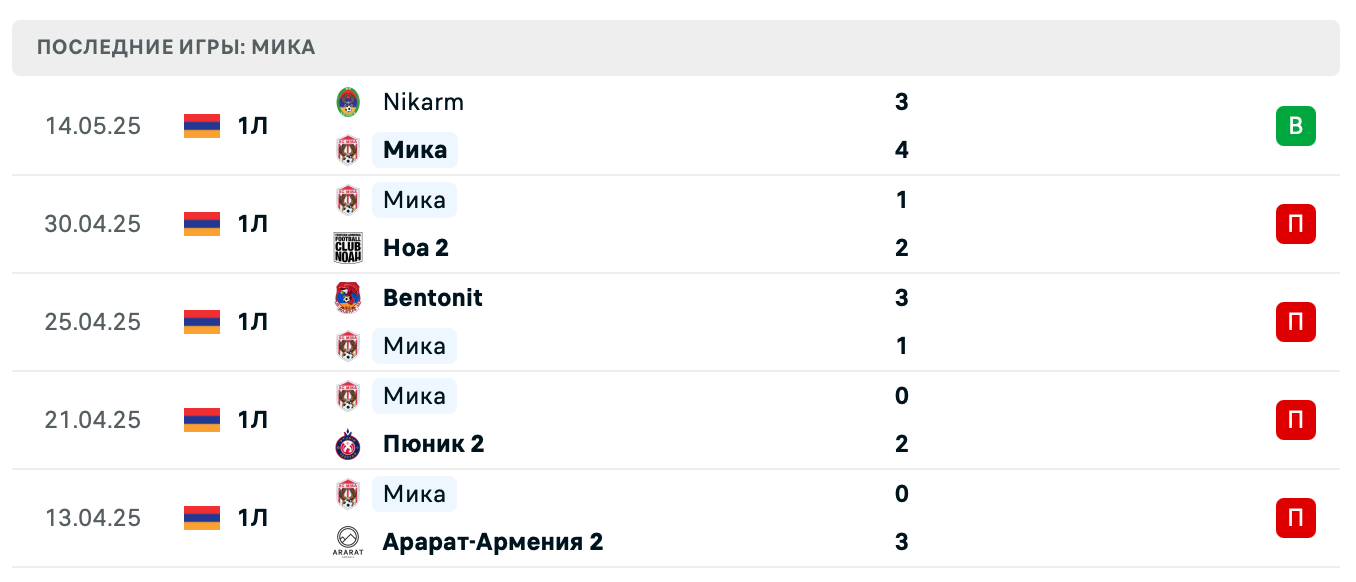Click the Ararat-Armenia 2 logo
The height and width of the screenshot is (582, 1356).
[x=347, y=542]
